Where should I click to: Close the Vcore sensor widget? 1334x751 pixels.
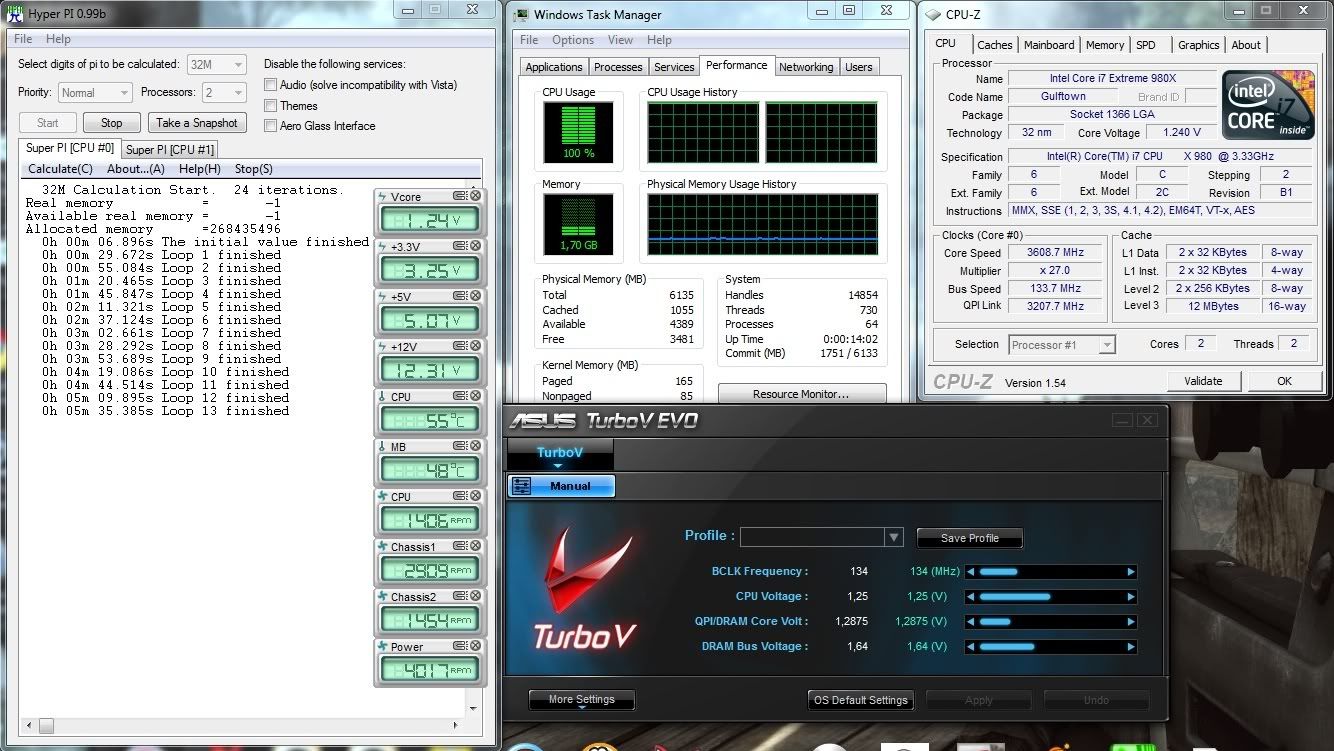pyautogui.click(x=475, y=196)
